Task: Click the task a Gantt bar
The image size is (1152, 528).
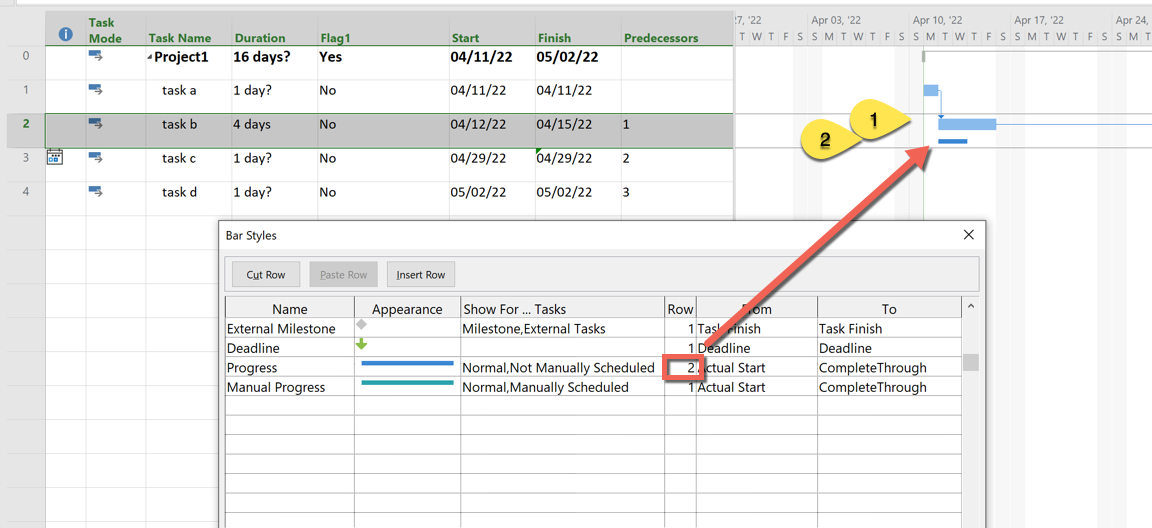Action: pyautogui.click(x=931, y=90)
